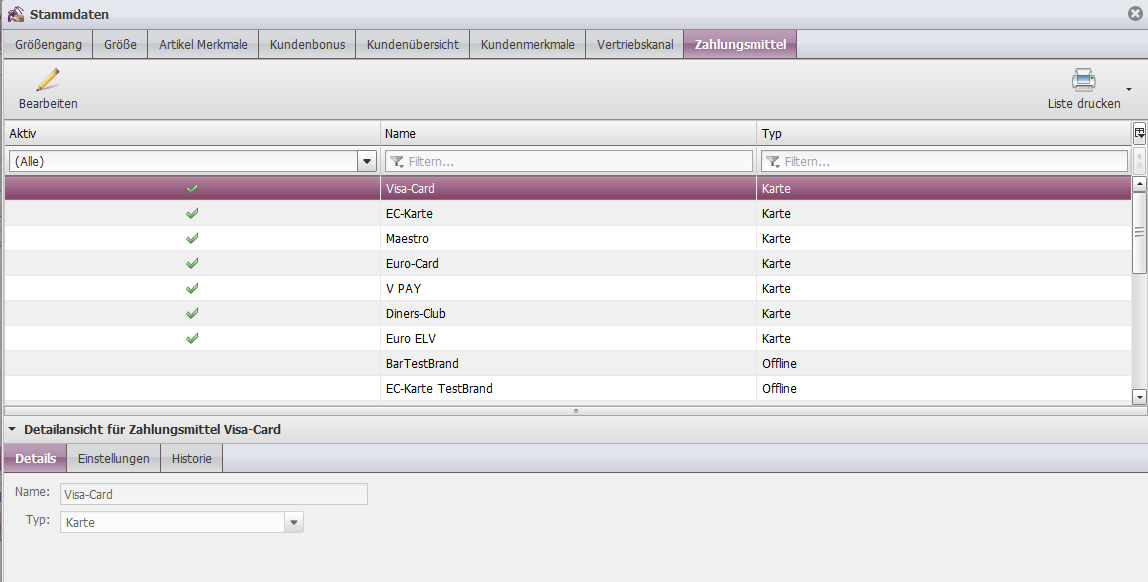Sort the table by the Name column header

click(x=567, y=133)
